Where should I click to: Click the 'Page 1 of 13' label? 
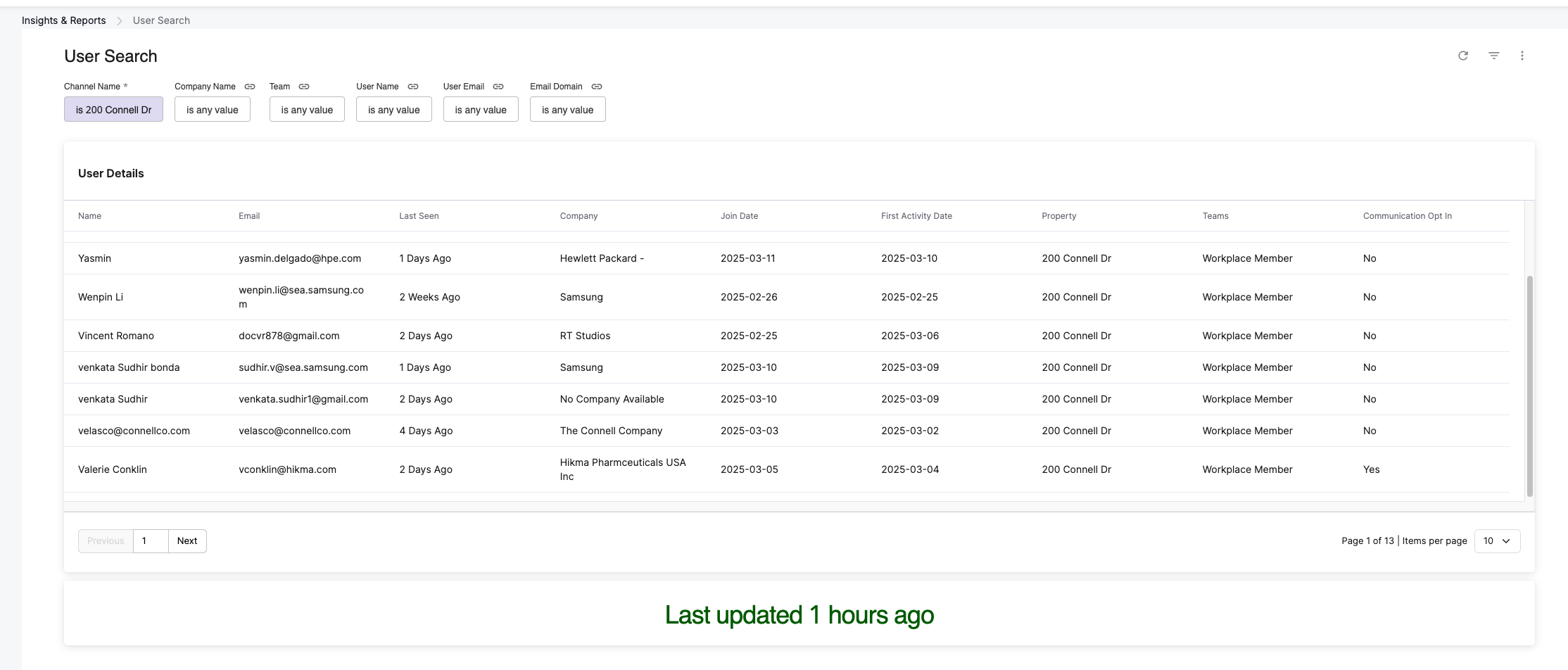tap(1367, 541)
